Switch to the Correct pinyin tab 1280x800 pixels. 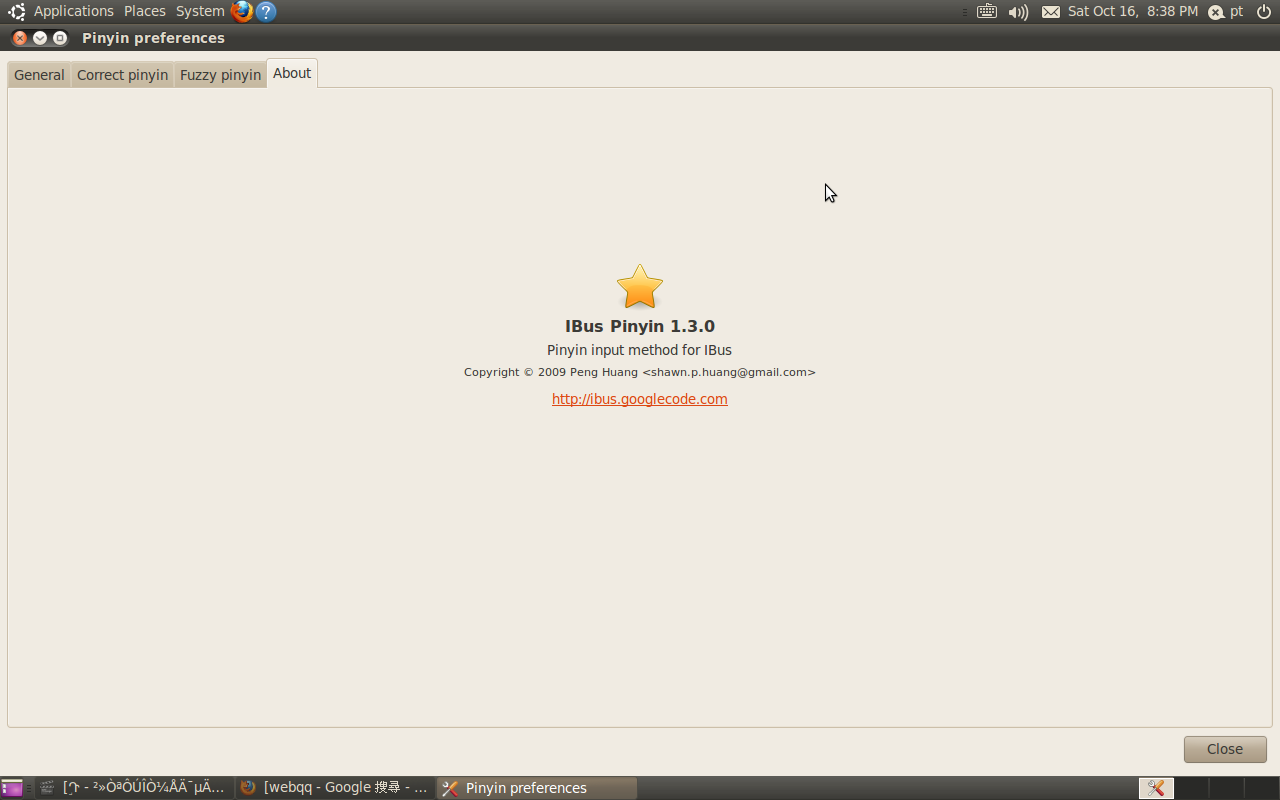click(122, 75)
